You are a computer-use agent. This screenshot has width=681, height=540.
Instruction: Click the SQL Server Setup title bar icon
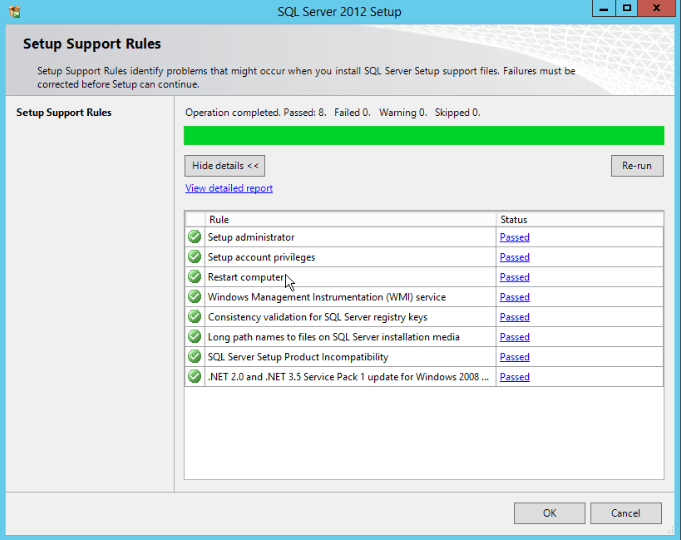pos(14,12)
